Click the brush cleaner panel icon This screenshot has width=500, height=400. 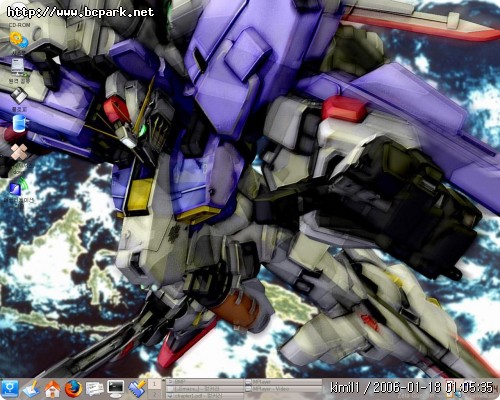coord(137,389)
